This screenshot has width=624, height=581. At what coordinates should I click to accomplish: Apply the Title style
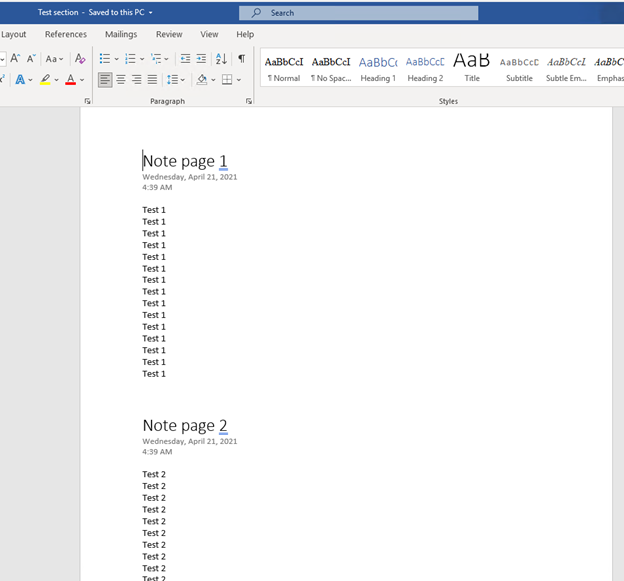coord(472,69)
